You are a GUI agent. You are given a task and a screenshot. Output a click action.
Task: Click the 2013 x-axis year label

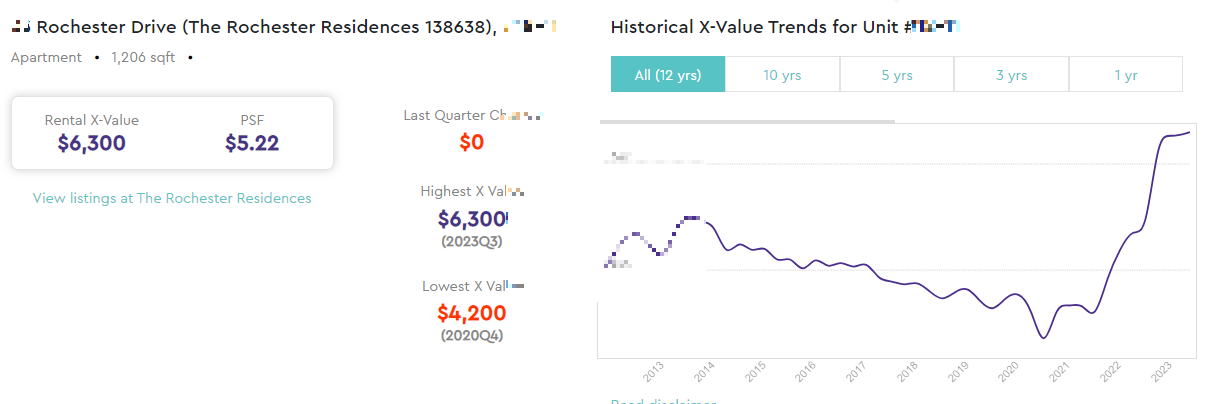[x=653, y=372]
